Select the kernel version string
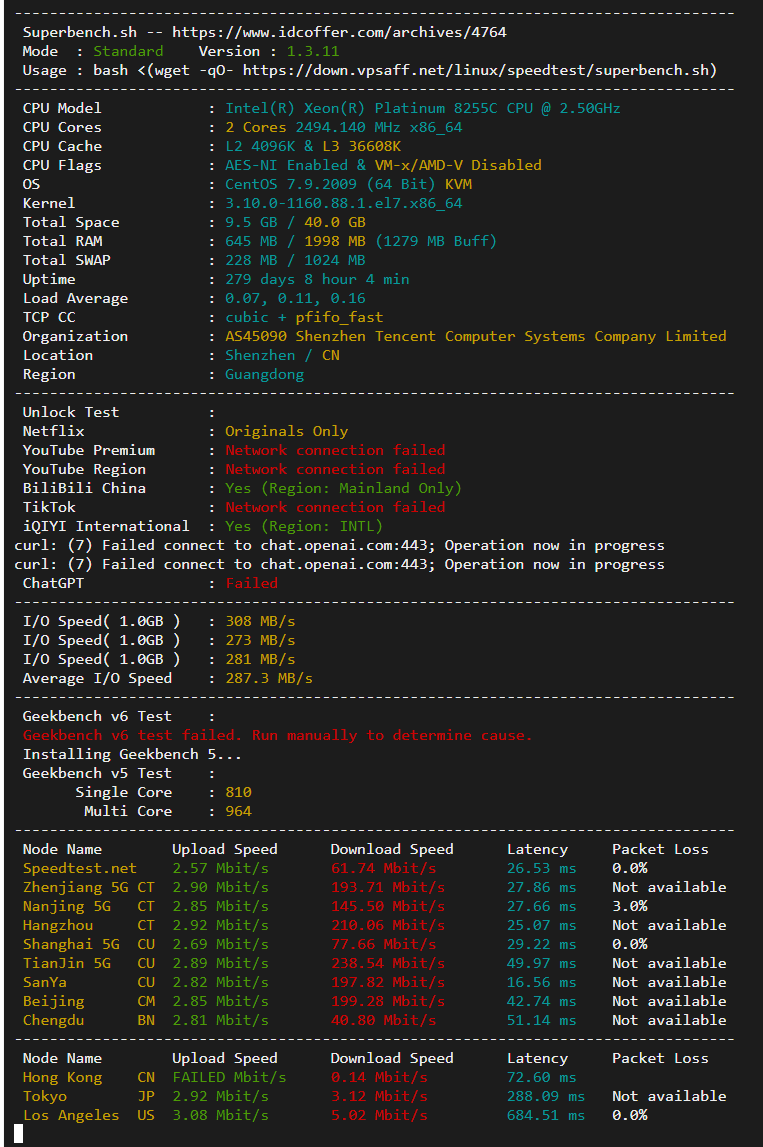This screenshot has height=1147, width=763. [343, 203]
